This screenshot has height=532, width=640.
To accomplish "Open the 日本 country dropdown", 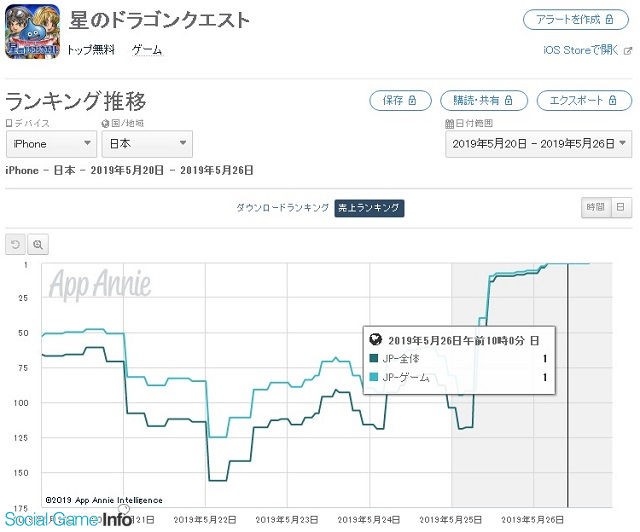I will click(x=147, y=144).
